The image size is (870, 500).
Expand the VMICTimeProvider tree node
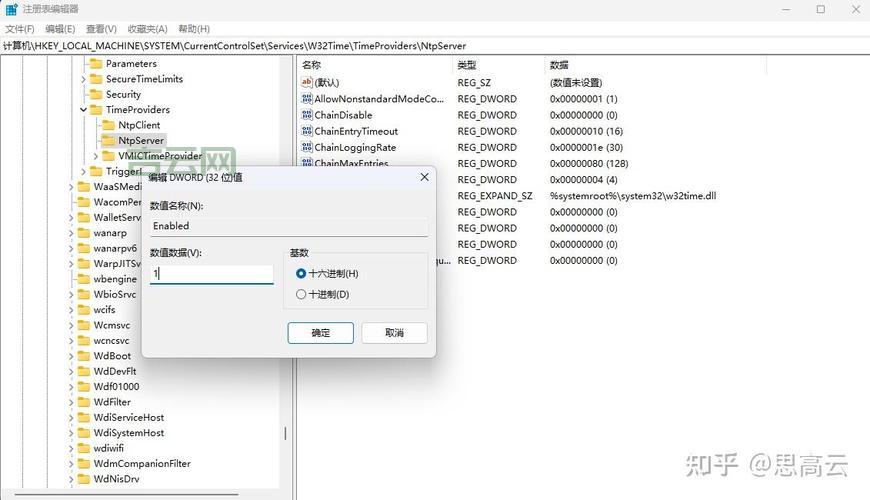click(95, 156)
